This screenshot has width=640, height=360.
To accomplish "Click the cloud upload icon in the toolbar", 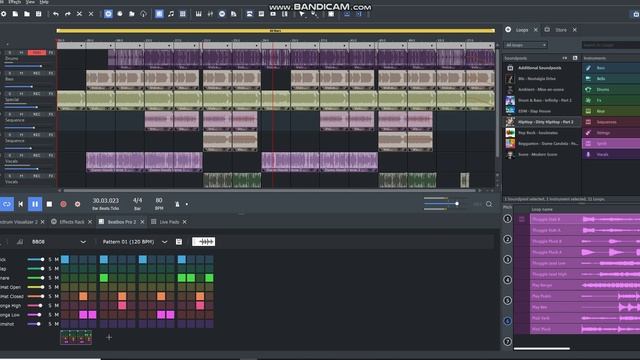I will point(144,14).
